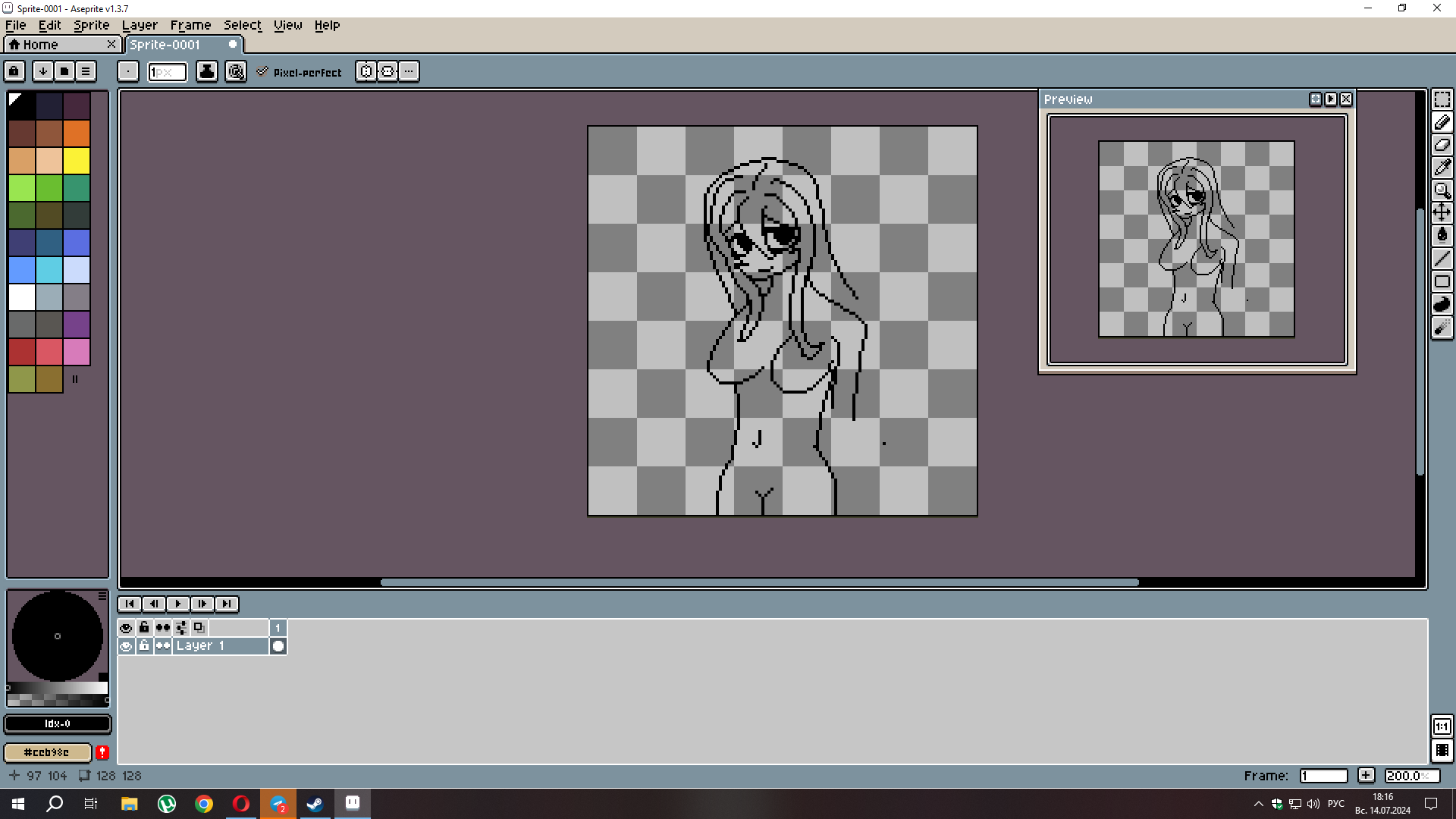
Task: Select the Rectangular Marquee tool
Action: tap(1442, 99)
